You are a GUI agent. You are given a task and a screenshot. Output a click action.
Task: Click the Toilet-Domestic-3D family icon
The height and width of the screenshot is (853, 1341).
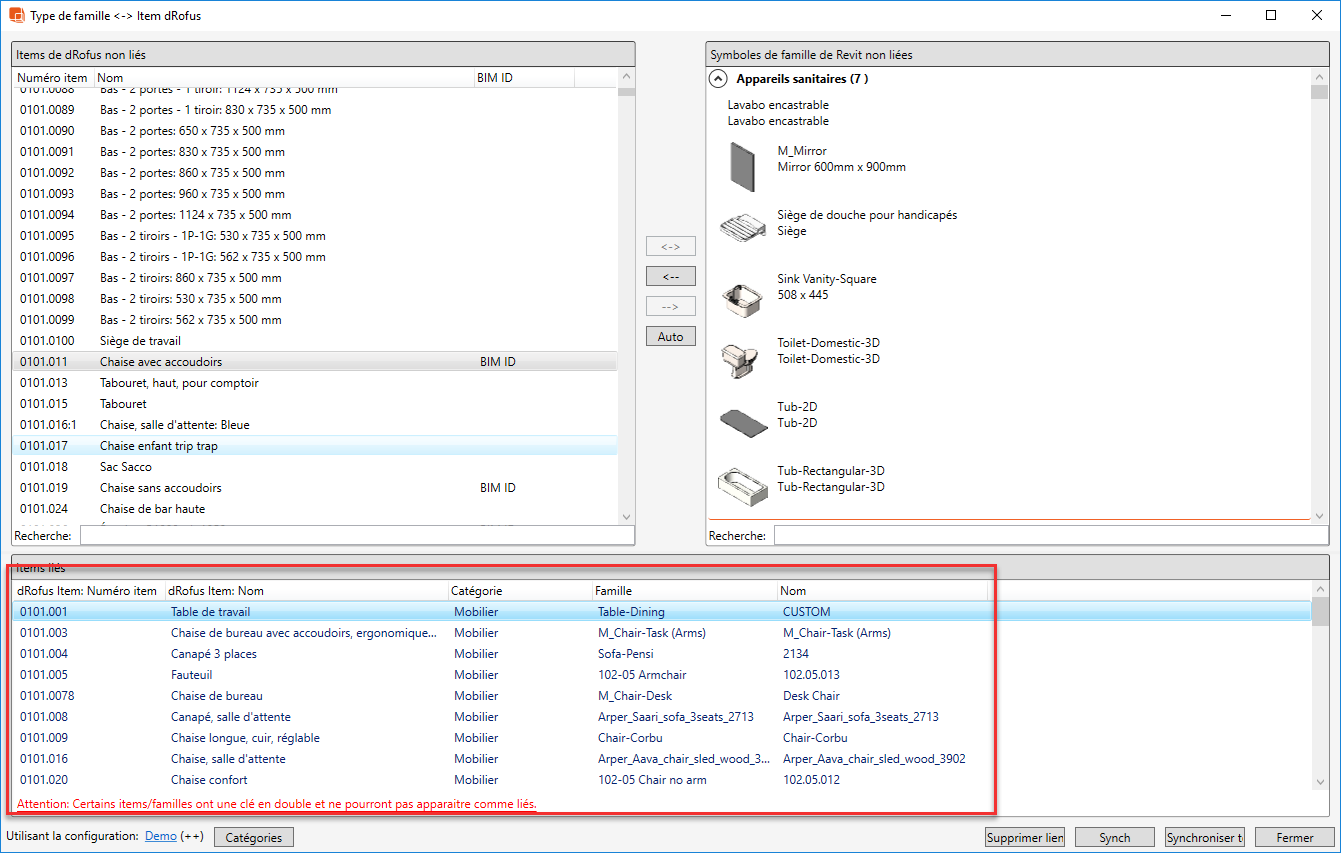pyautogui.click(x=743, y=358)
